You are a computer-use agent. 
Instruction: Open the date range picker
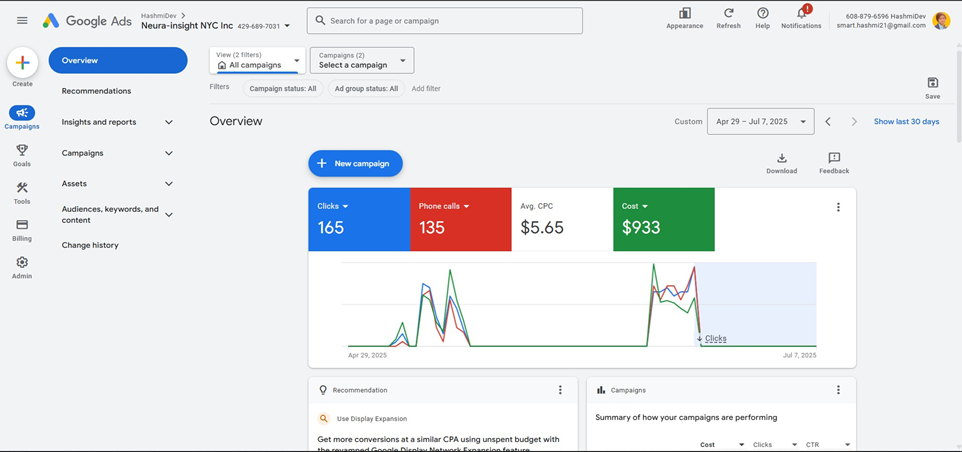tap(761, 121)
